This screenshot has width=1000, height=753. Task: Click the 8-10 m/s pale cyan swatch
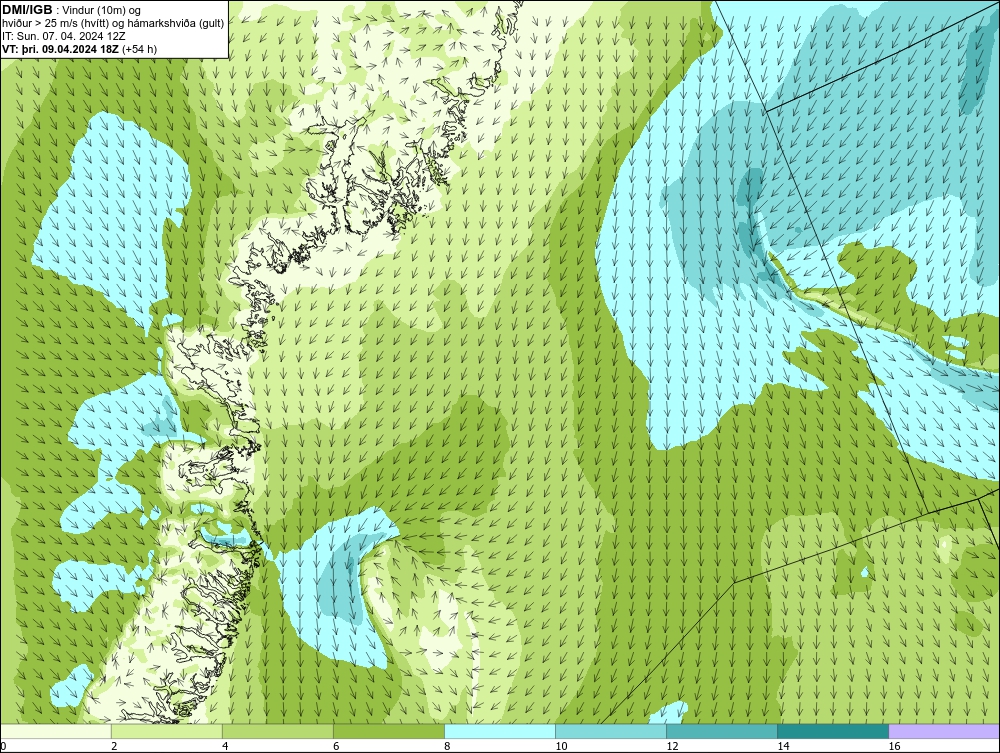coord(500,731)
